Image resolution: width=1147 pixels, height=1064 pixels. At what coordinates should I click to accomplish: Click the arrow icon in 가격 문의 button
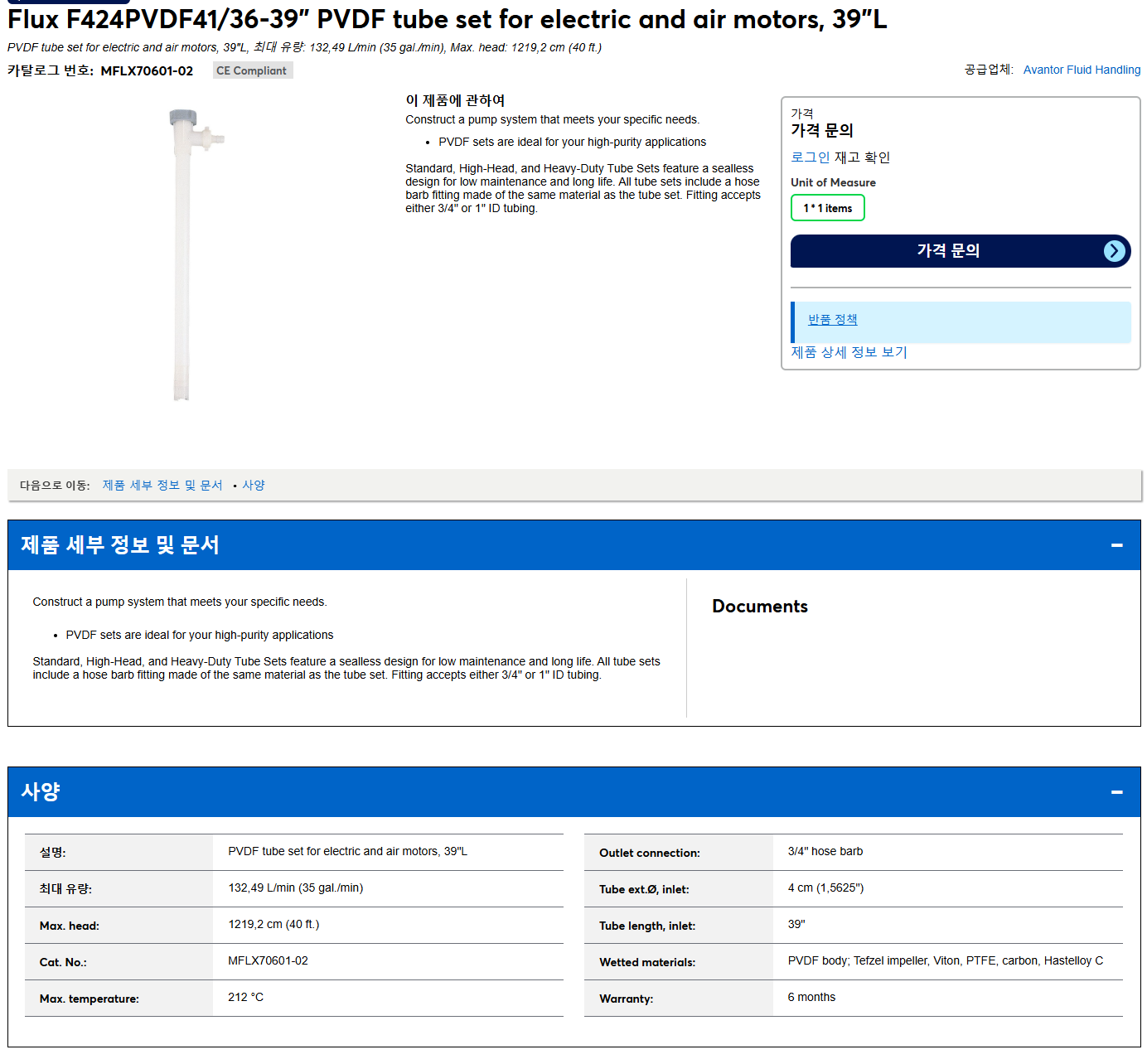(x=1115, y=251)
